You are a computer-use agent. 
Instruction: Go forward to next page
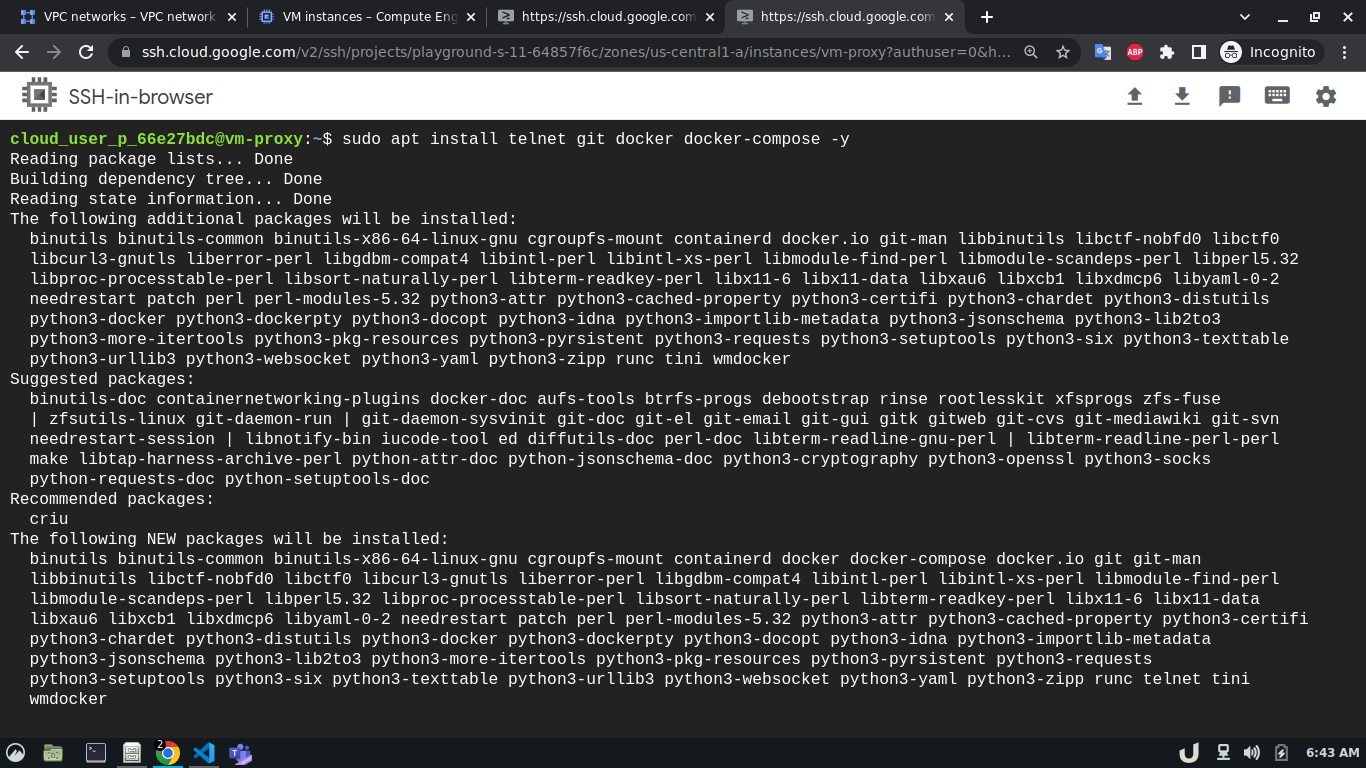pyautogui.click(x=54, y=52)
